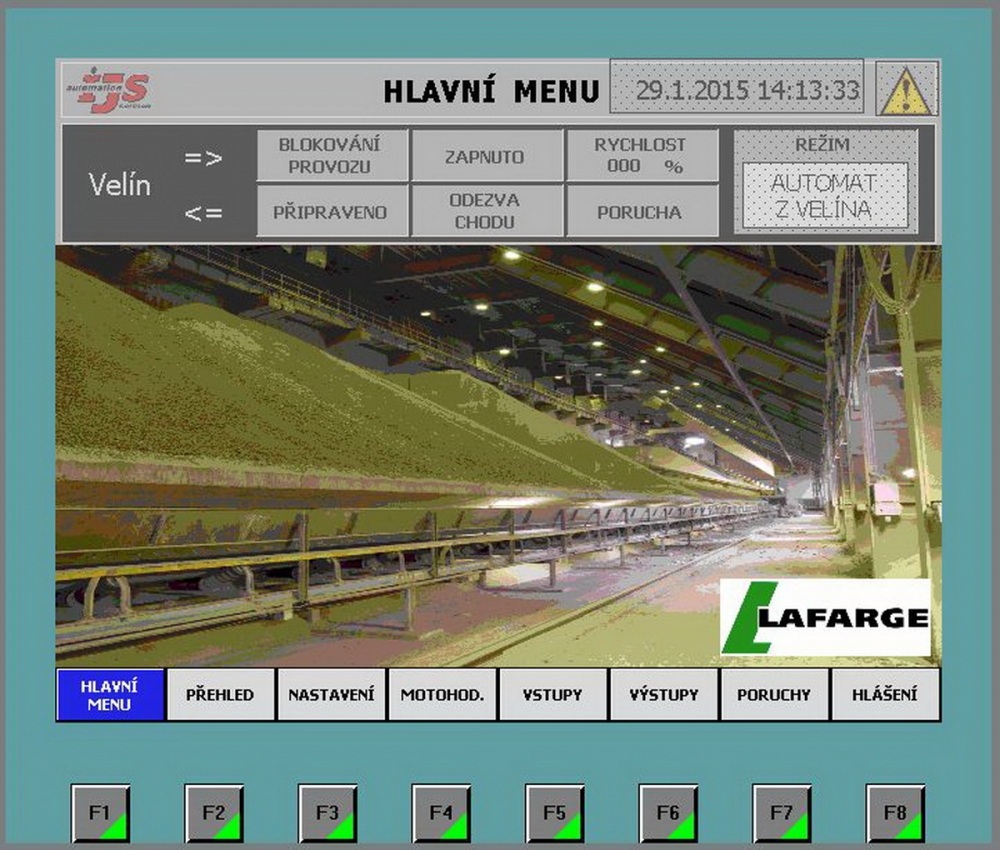Go to the PORUCHY screen
Screen dimensions: 1000x850
pyautogui.click(x=774, y=695)
